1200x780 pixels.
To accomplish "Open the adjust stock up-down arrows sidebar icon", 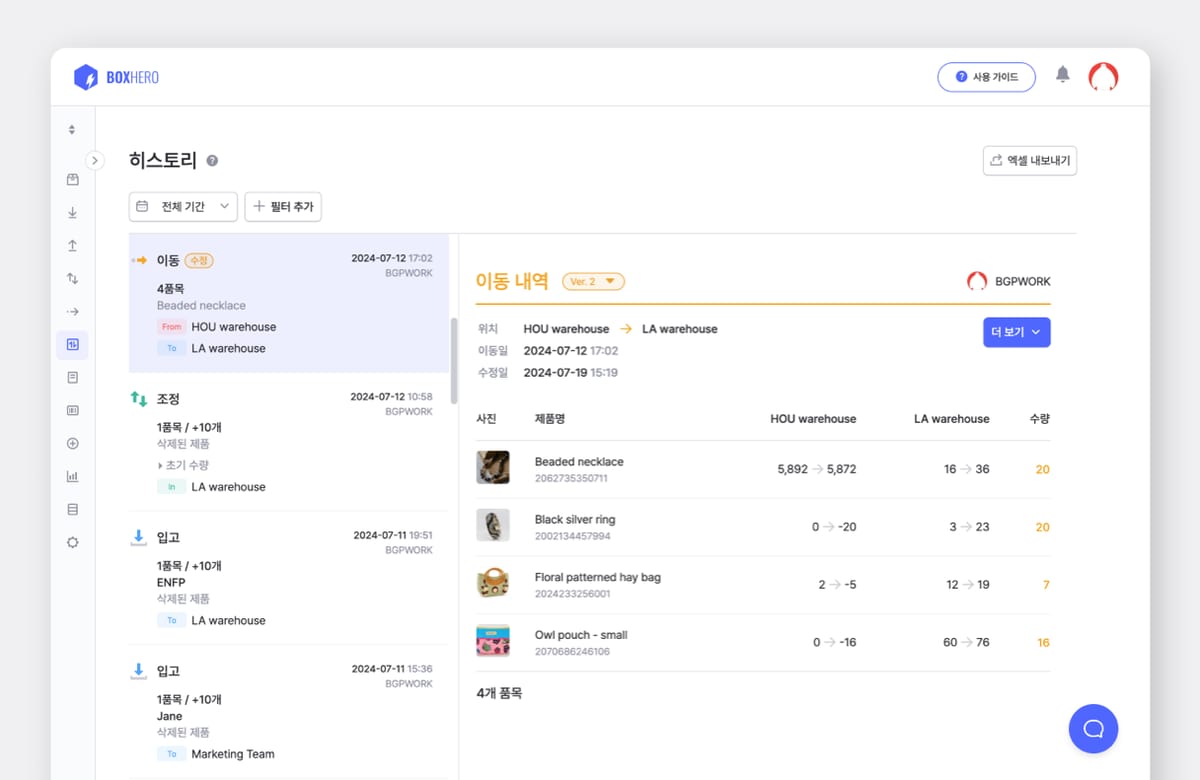I will pyautogui.click(x=72, y=279).
